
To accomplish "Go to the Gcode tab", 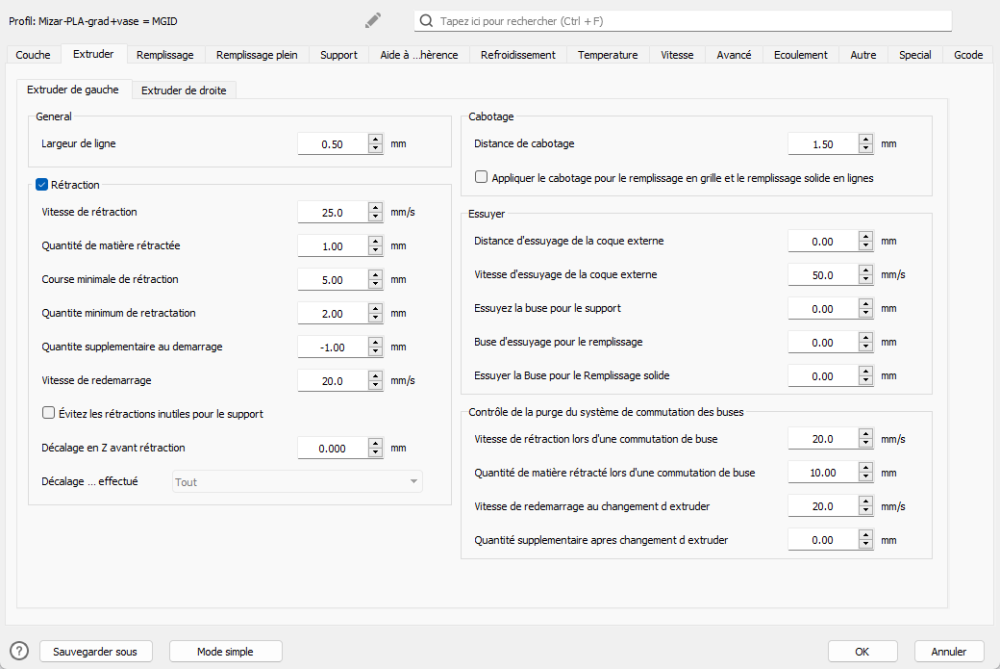I will click(x=968, y=55).
